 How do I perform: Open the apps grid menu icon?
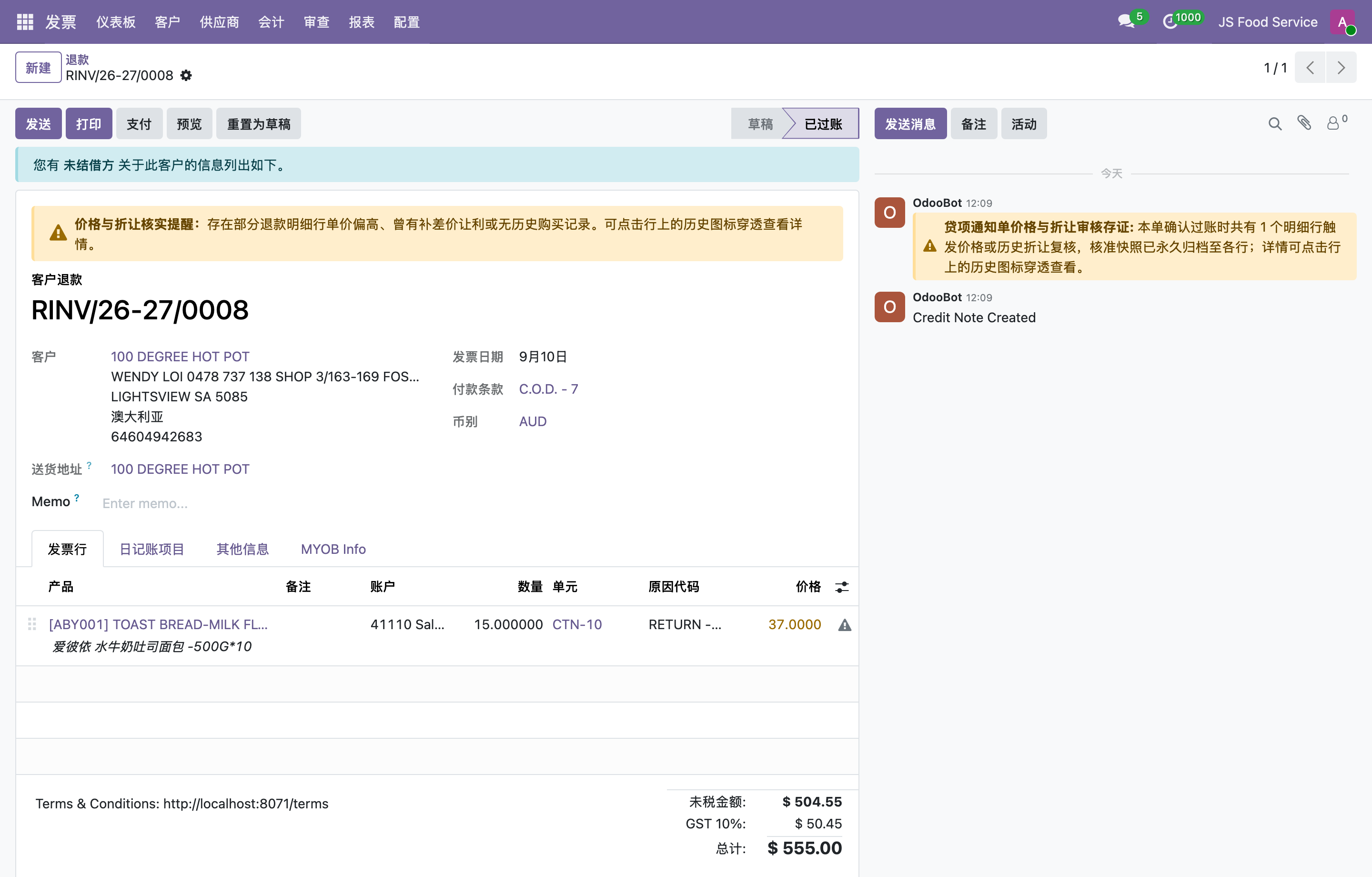pos(25,21)
